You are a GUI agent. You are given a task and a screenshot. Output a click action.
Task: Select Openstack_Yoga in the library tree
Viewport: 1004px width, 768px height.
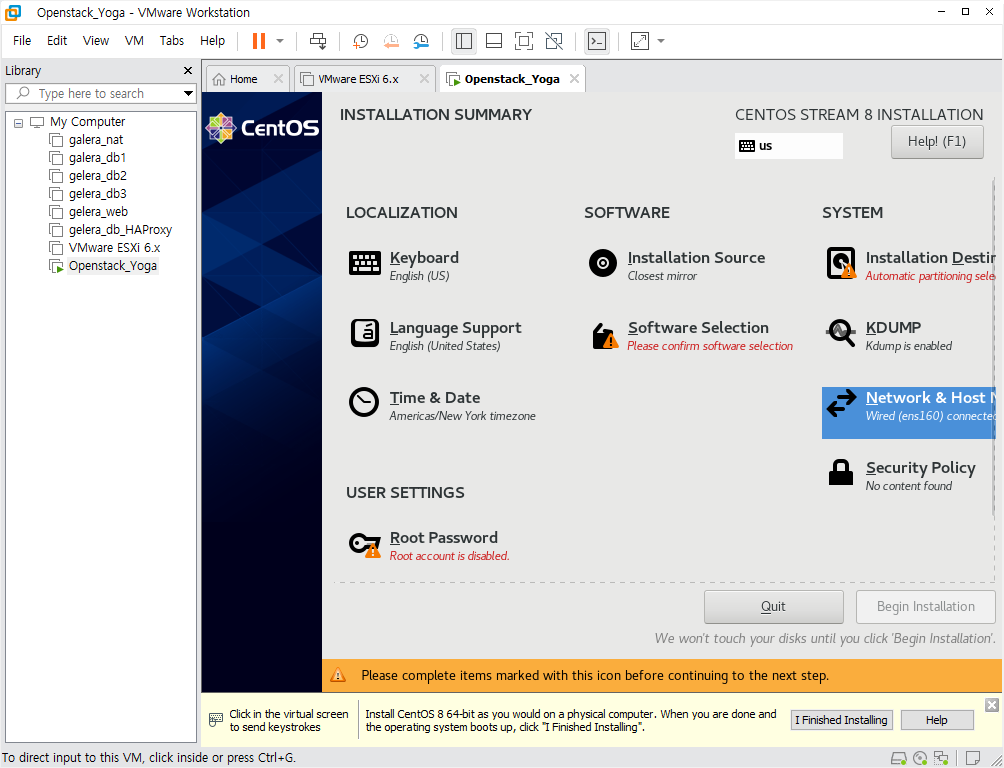(x=113, y=265)
